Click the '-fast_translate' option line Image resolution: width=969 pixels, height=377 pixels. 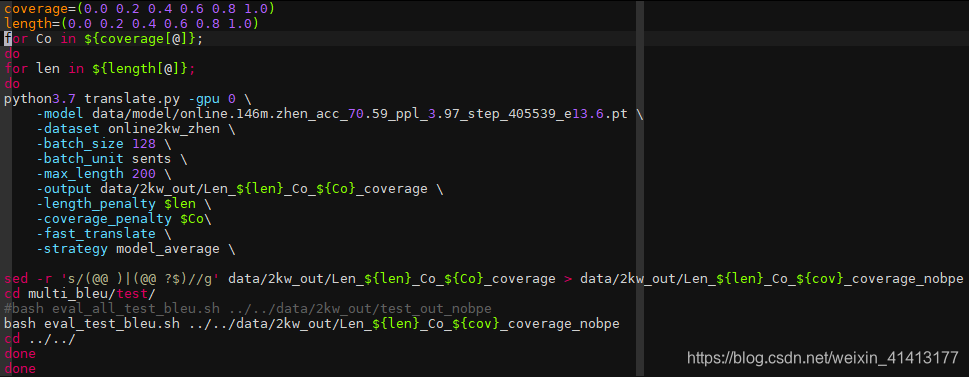(104, 234)
